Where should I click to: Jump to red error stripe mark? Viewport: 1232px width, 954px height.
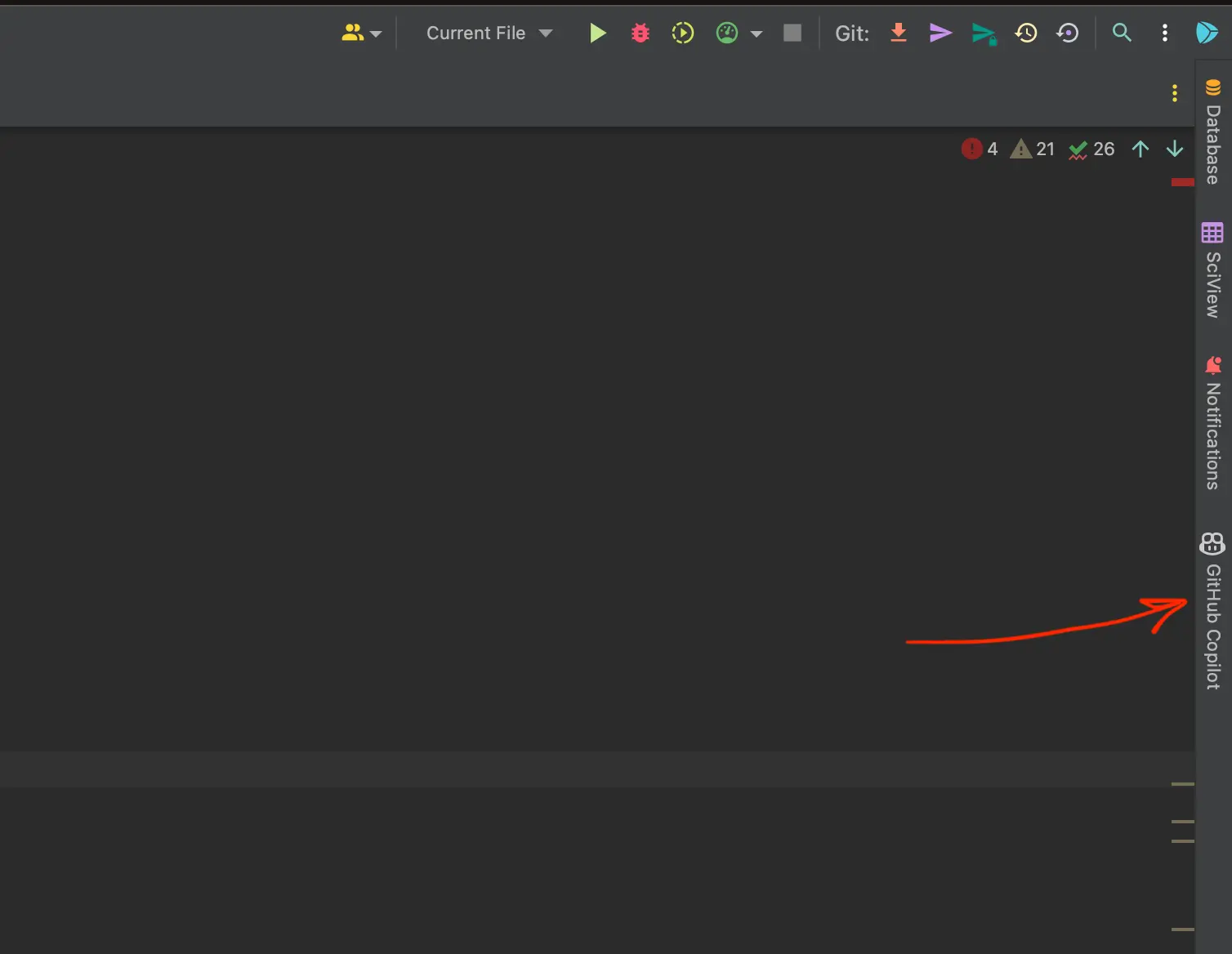point(1183,182)
